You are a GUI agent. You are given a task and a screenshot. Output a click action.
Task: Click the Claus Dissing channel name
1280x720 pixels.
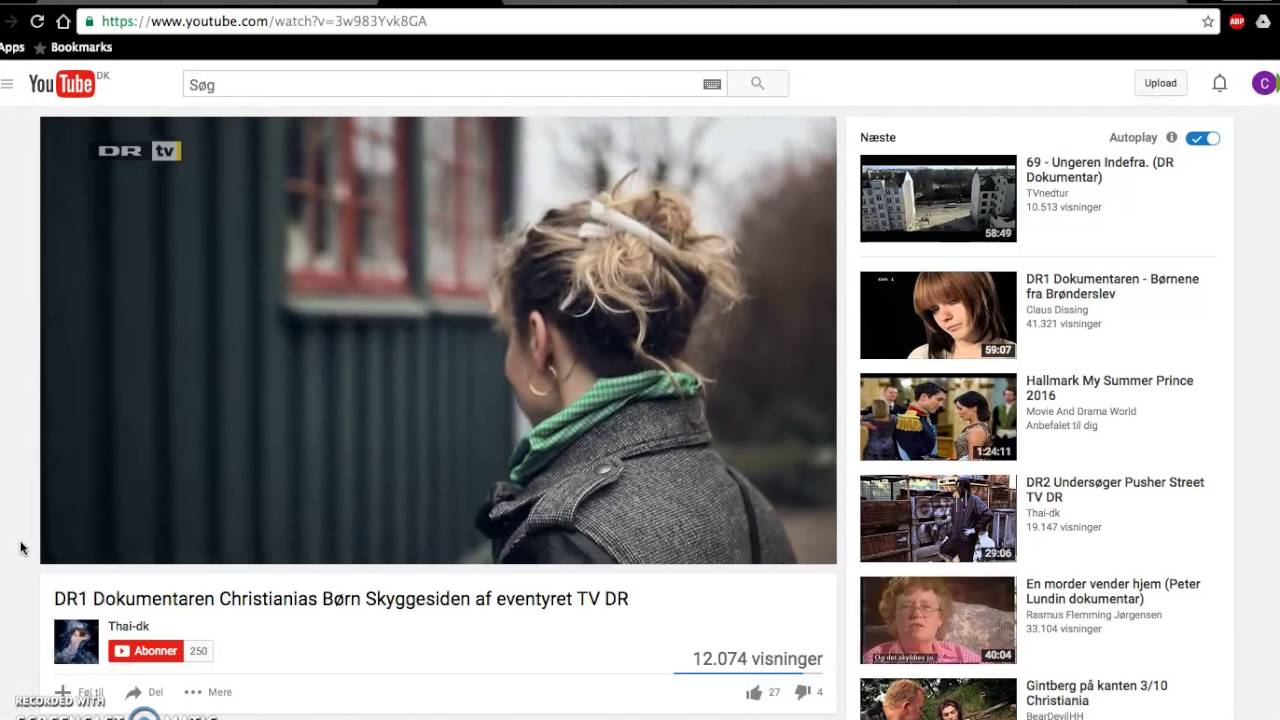point(1057,310)
